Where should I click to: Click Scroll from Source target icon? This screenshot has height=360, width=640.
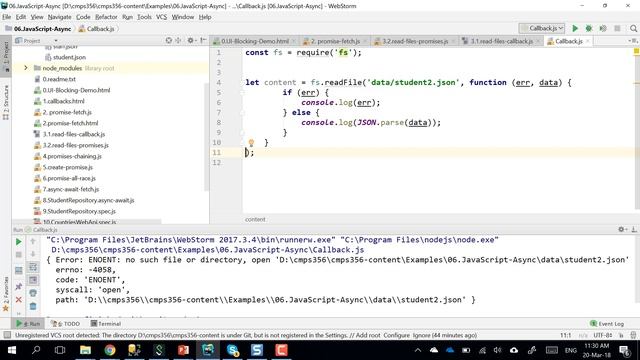click(x=169, y=40)
